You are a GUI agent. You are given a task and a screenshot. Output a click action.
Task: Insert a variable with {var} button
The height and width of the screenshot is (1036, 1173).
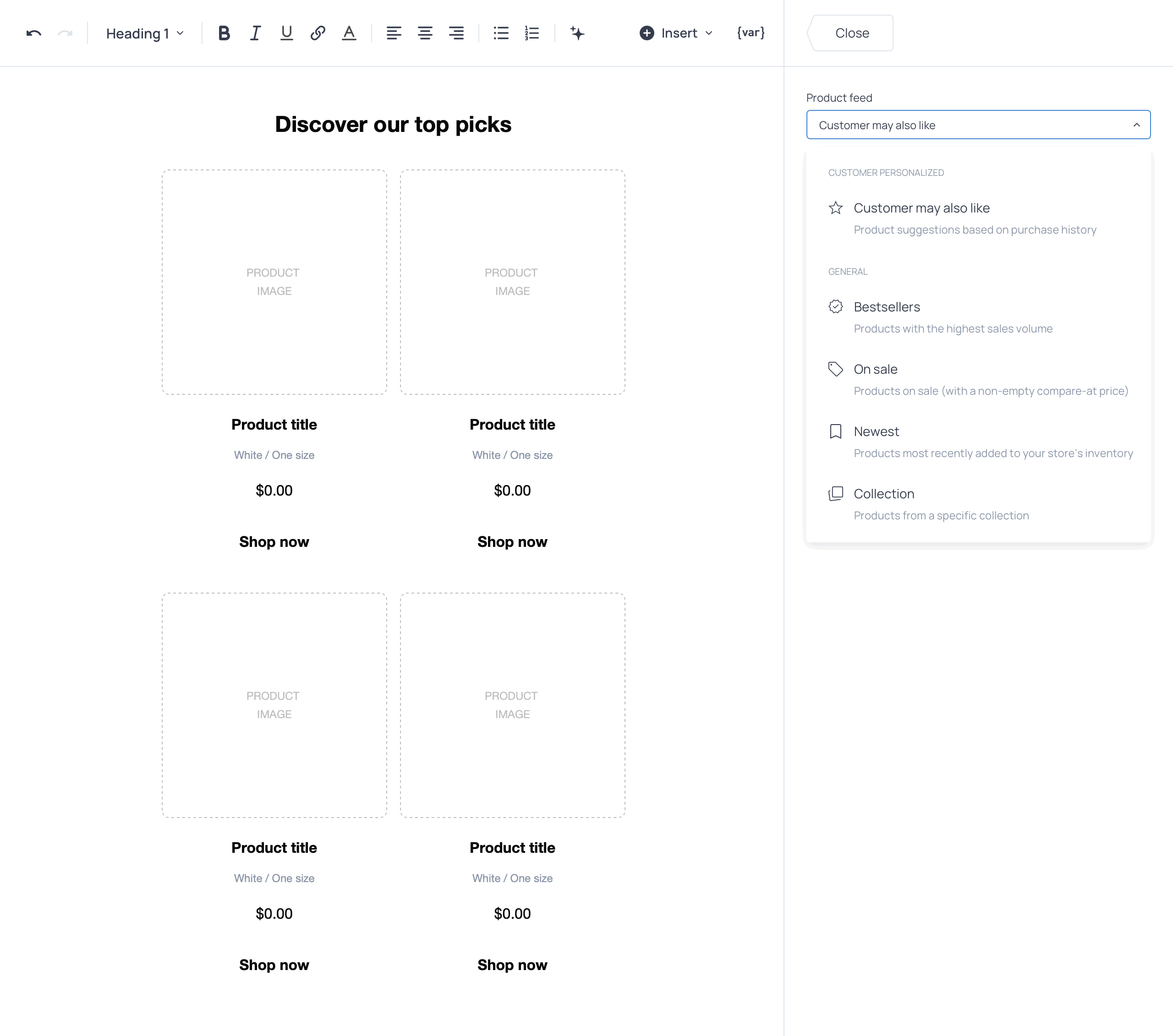tap(751, 33)
